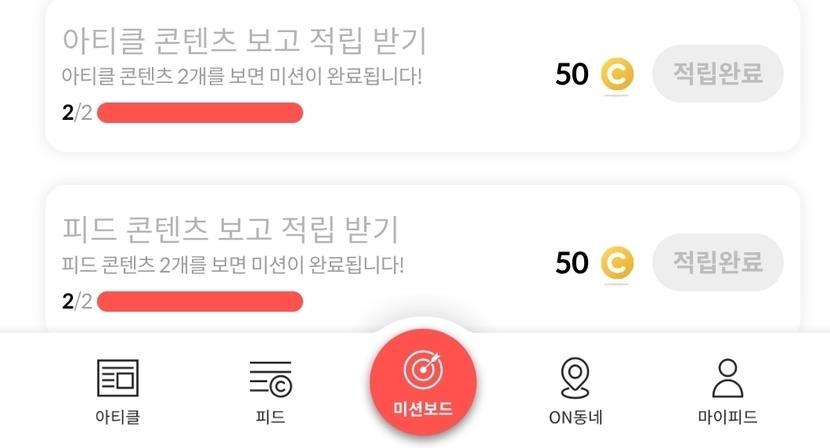Click the red progress bar of the 피드 mission
Viewport: 830px width, 448px height.
pos(200,301)
